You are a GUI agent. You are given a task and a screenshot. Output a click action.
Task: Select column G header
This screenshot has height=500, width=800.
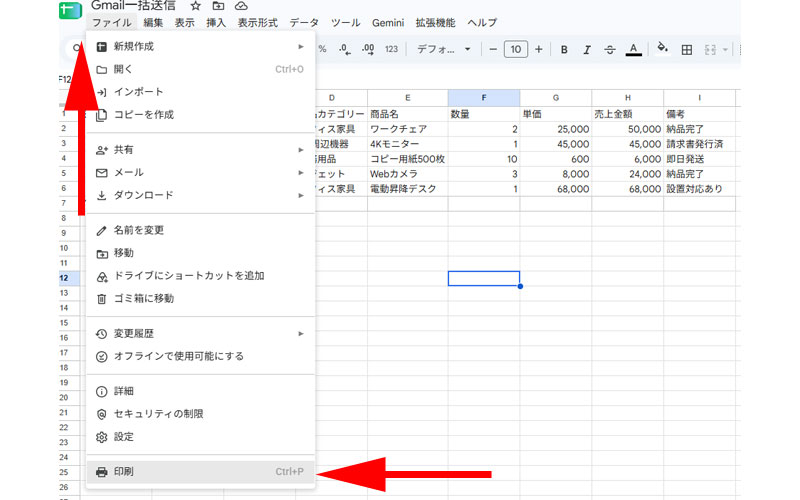(556, 97)
